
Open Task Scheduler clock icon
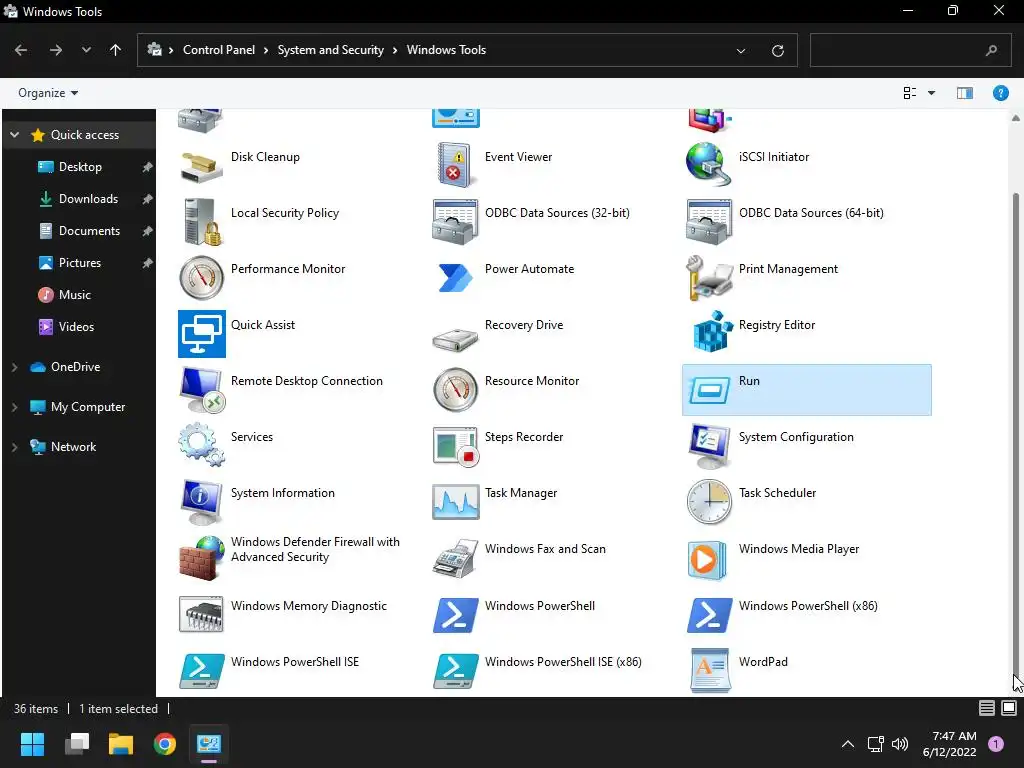pos(709,502)
